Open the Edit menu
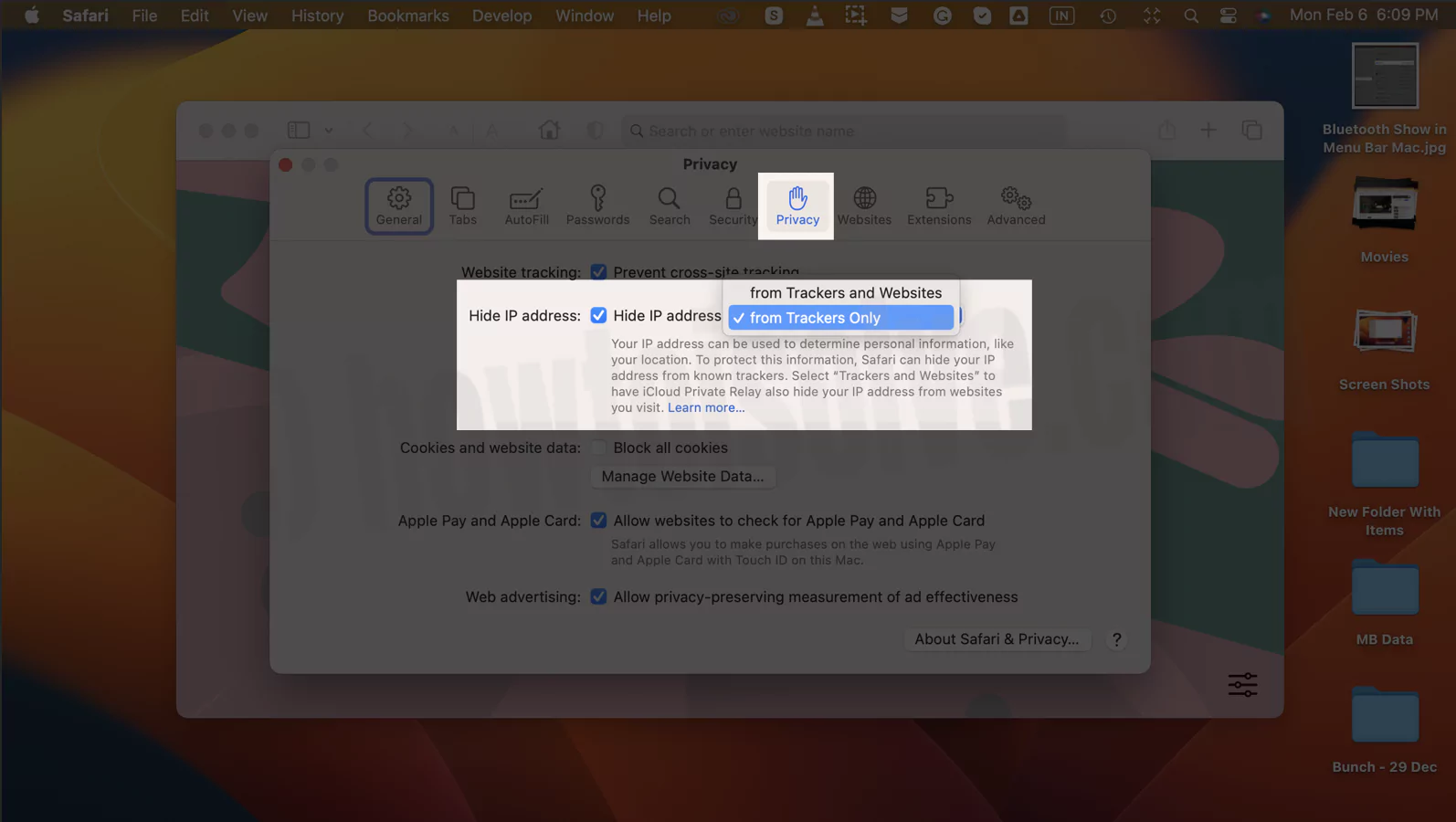This screenshot has height=822, width=1456. tap(195, 16)
